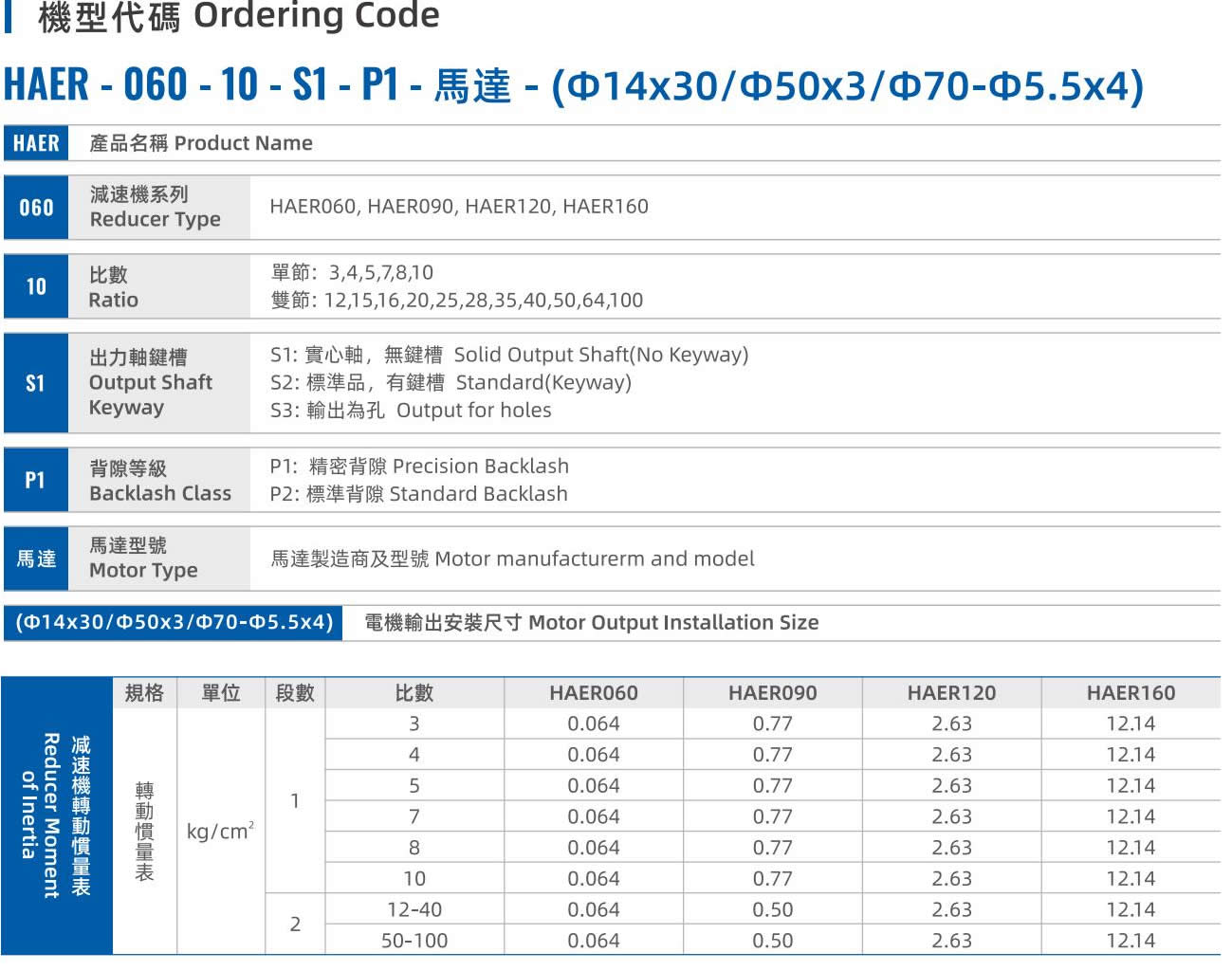The image size is (1232, 971).
Task: Click the HAER160 table column header
Action: (1131, 693)
